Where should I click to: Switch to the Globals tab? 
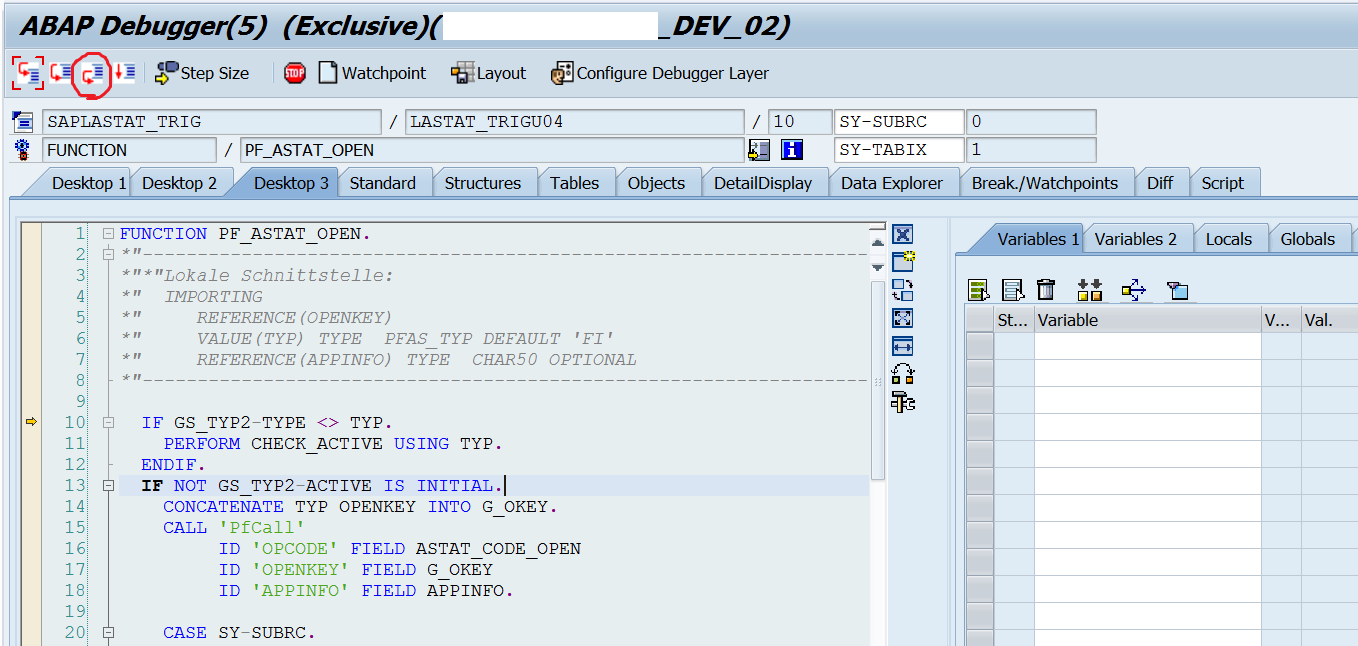(1308, 239)
